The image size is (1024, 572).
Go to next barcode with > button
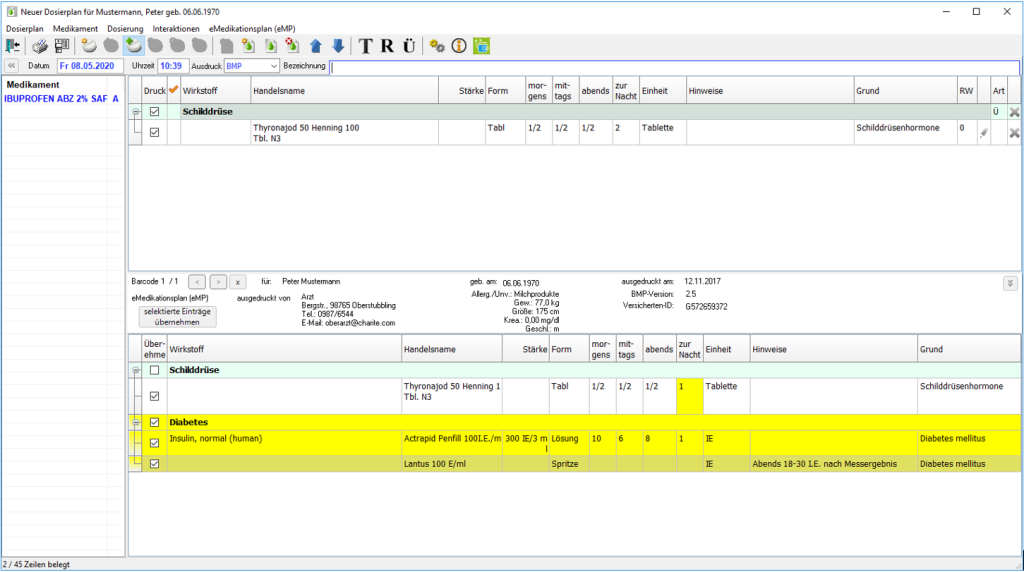(218, 282)
